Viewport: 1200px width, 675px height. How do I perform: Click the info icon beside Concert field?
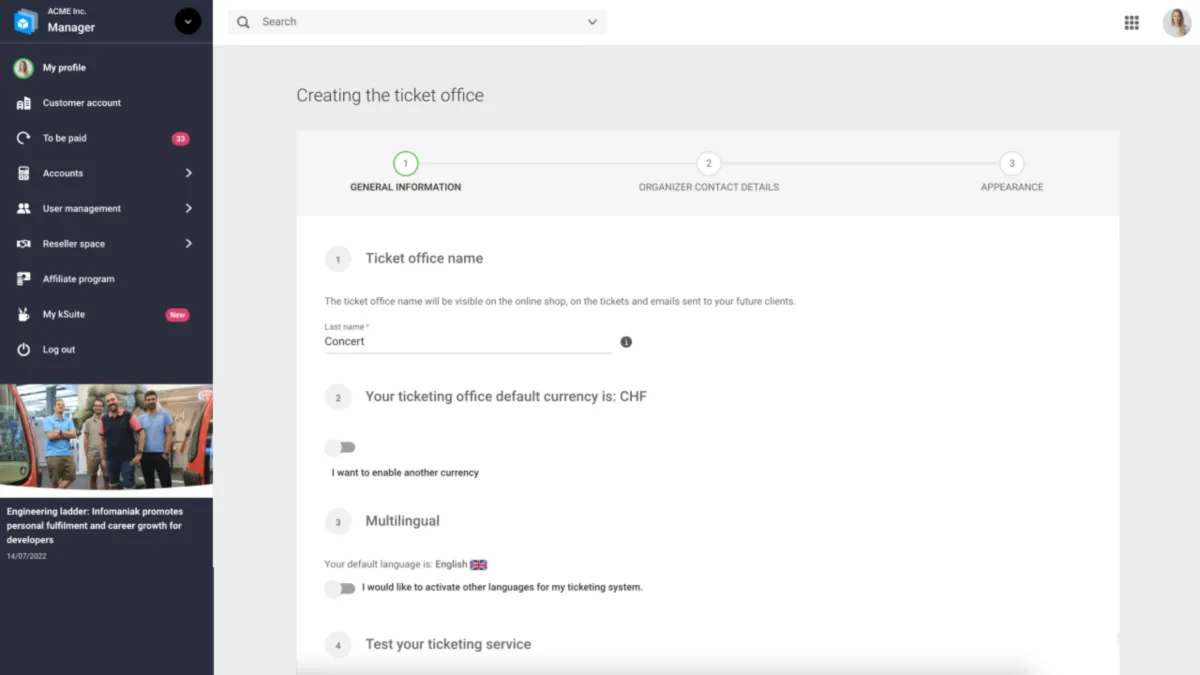point(626,342)
